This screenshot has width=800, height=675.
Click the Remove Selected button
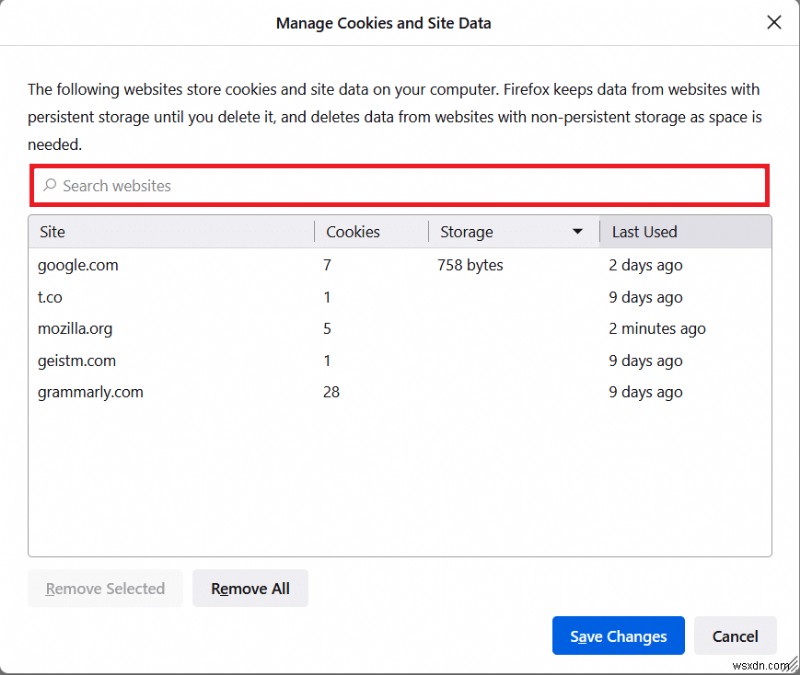click(104, 588)
